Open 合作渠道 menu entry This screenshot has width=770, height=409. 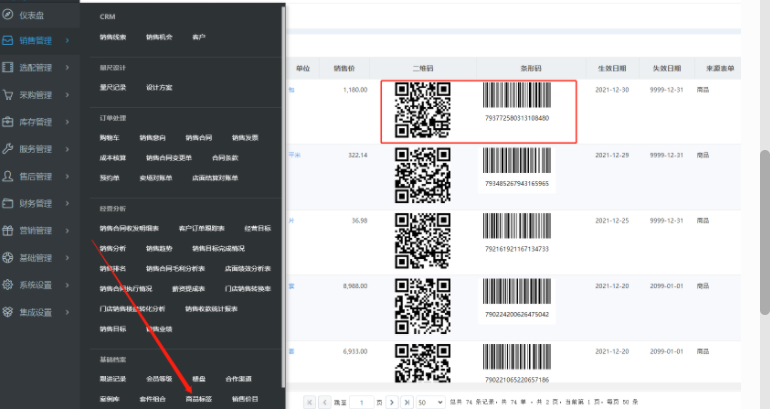coord(239,379)
